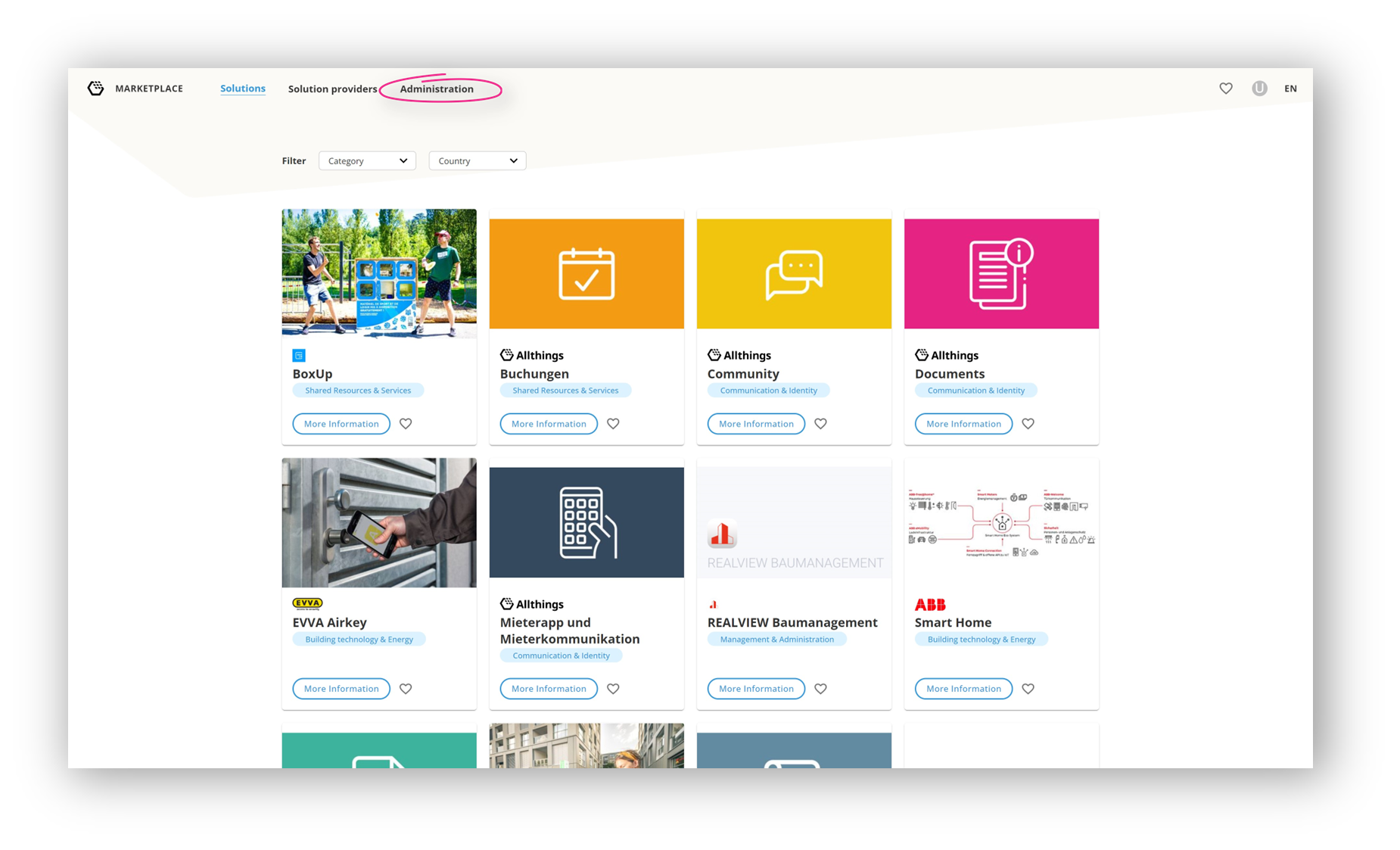Open the Solutions tab
The image size is (1400, 850).
(243, 89)
